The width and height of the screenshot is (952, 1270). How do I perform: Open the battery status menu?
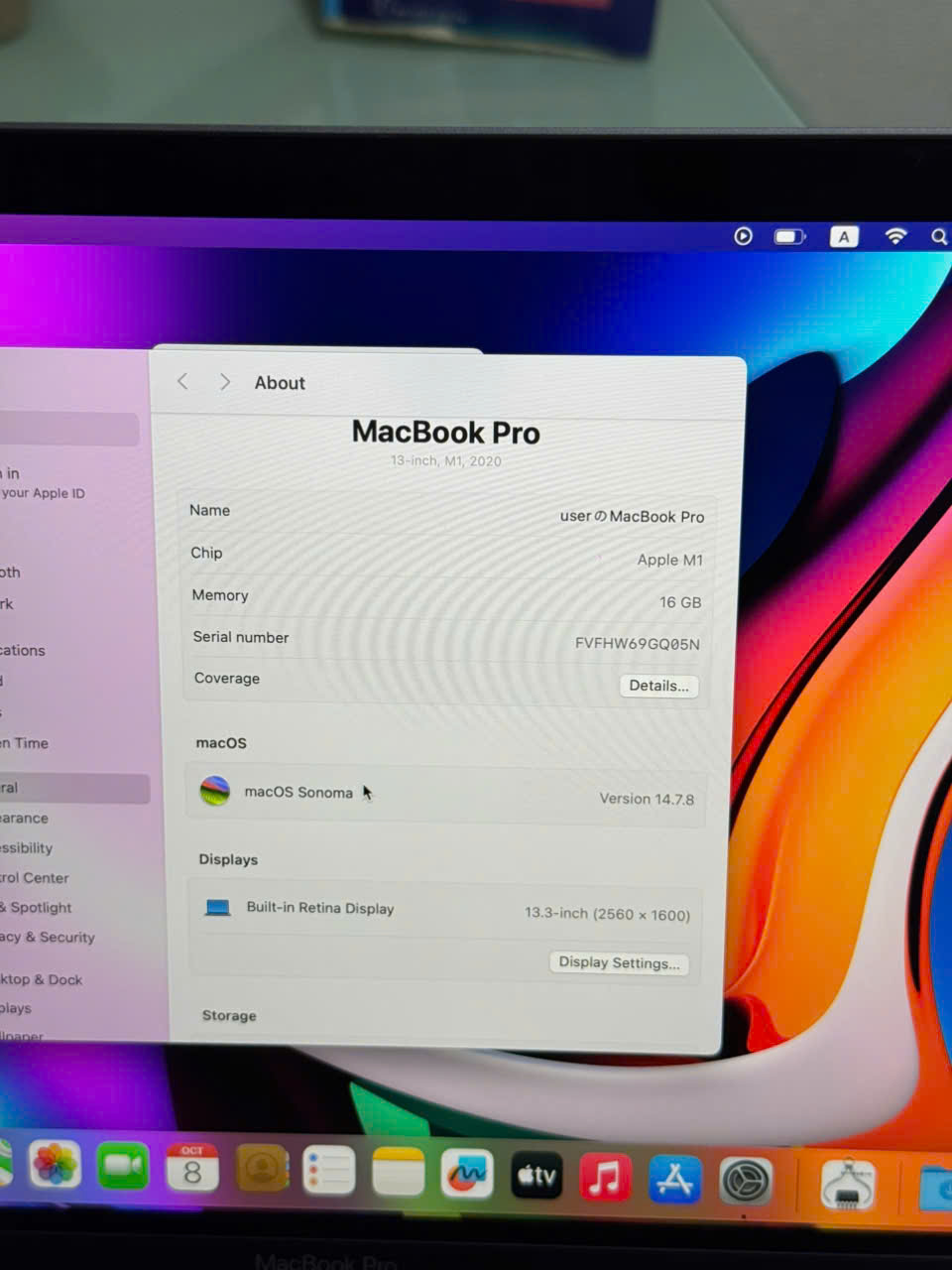(789, 236)
